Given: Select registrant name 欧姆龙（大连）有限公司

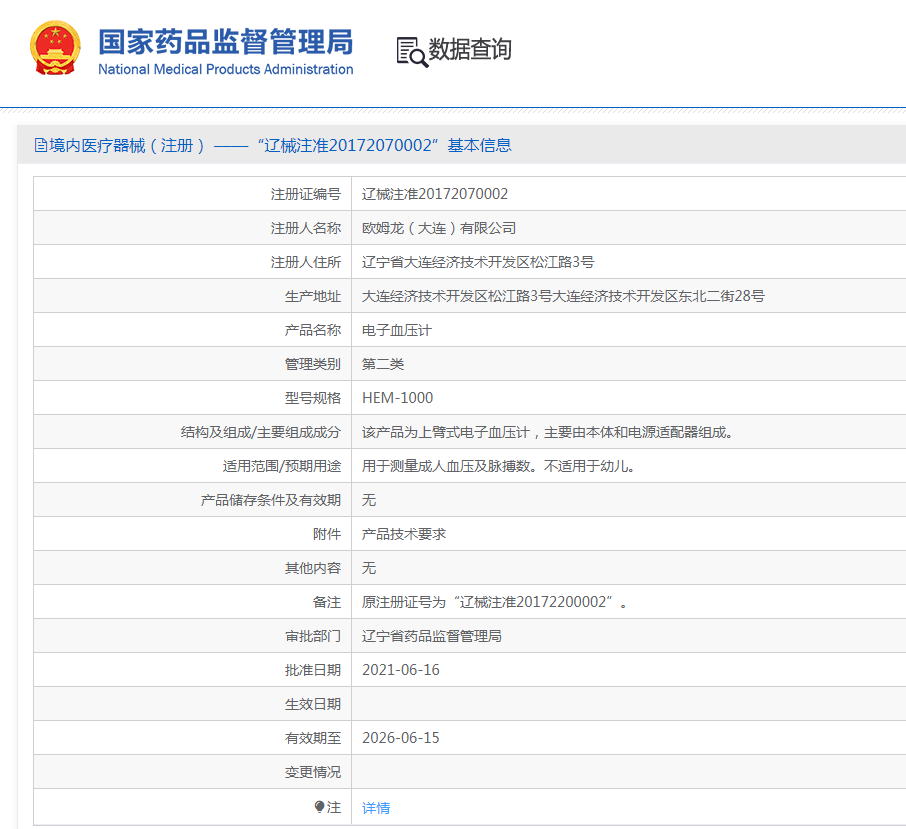Looking at the screenshot, I should [439, 228].
